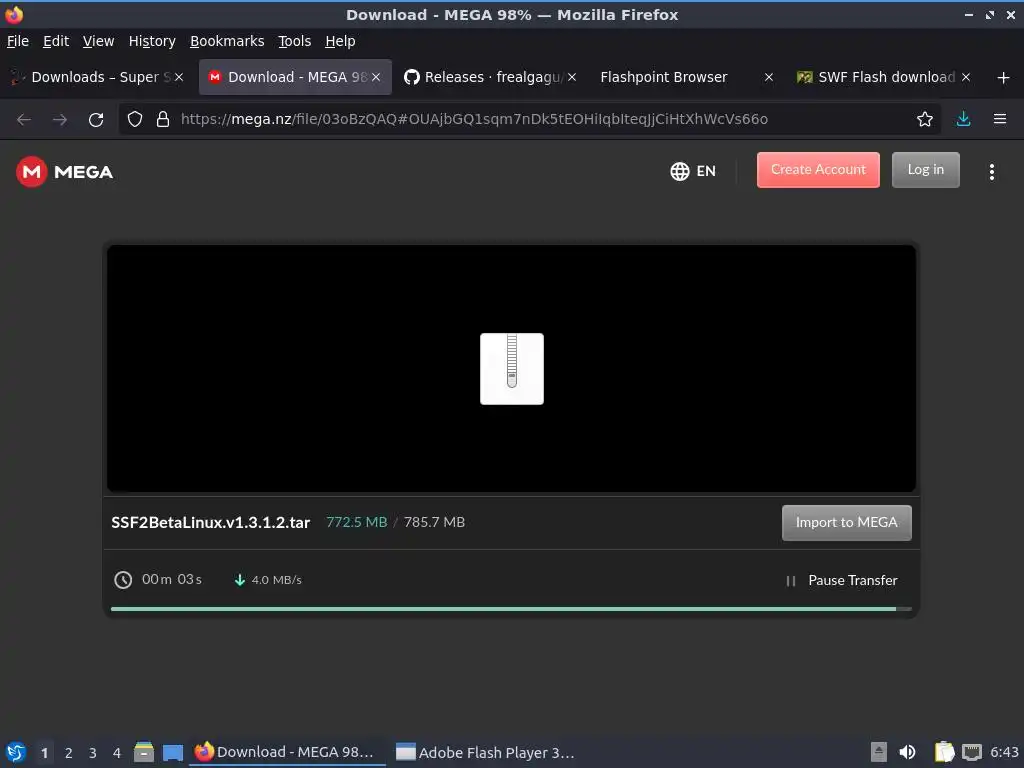Close the Releases GitHub tab
Viewport: 1024px width, 768px height.
572,77
